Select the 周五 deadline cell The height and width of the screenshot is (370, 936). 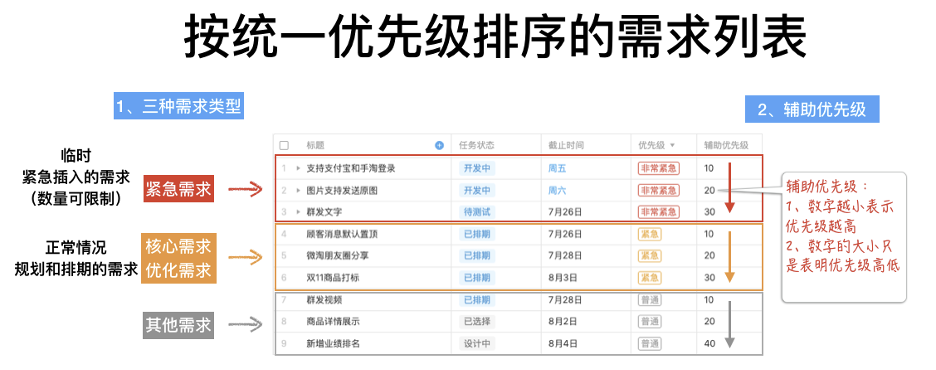pos(557,168)
